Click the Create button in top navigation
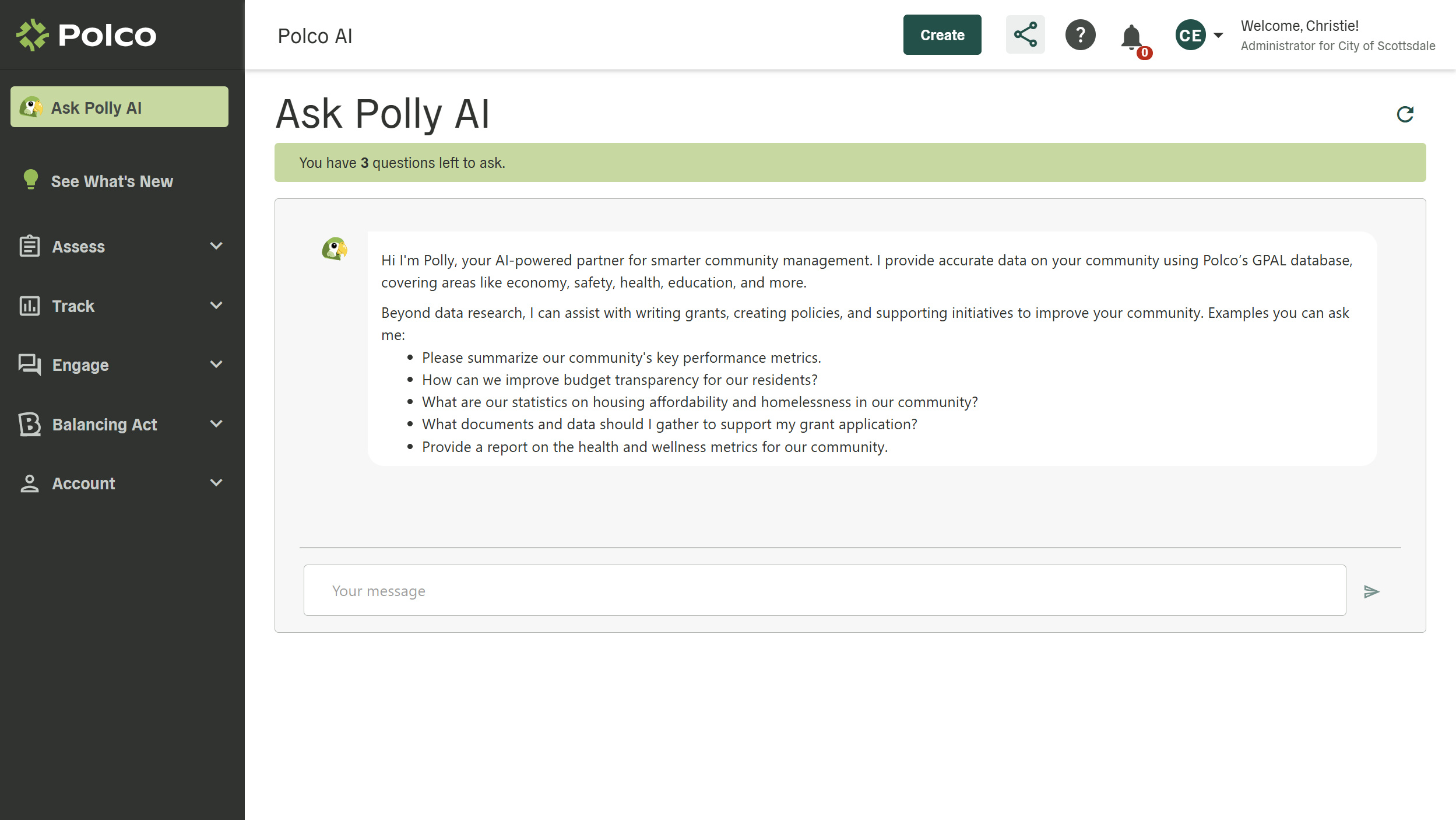1456x820 pixels. [x=941, y=33]
